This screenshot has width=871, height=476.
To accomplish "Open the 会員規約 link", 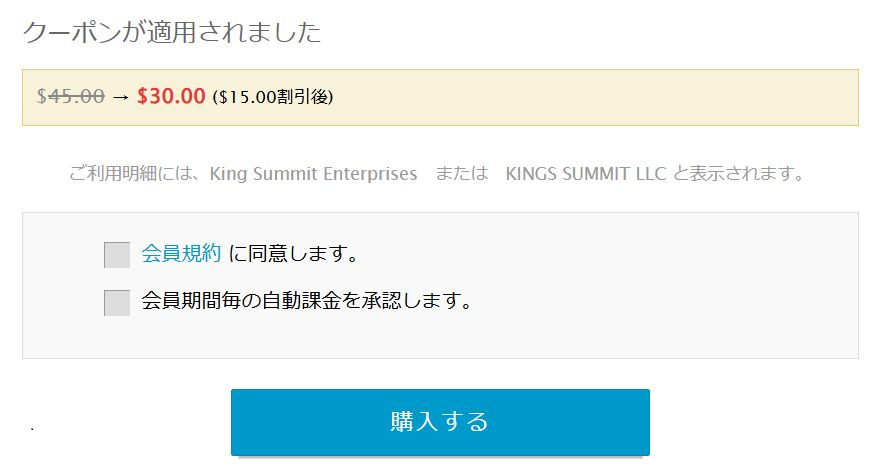I will 181,254.
